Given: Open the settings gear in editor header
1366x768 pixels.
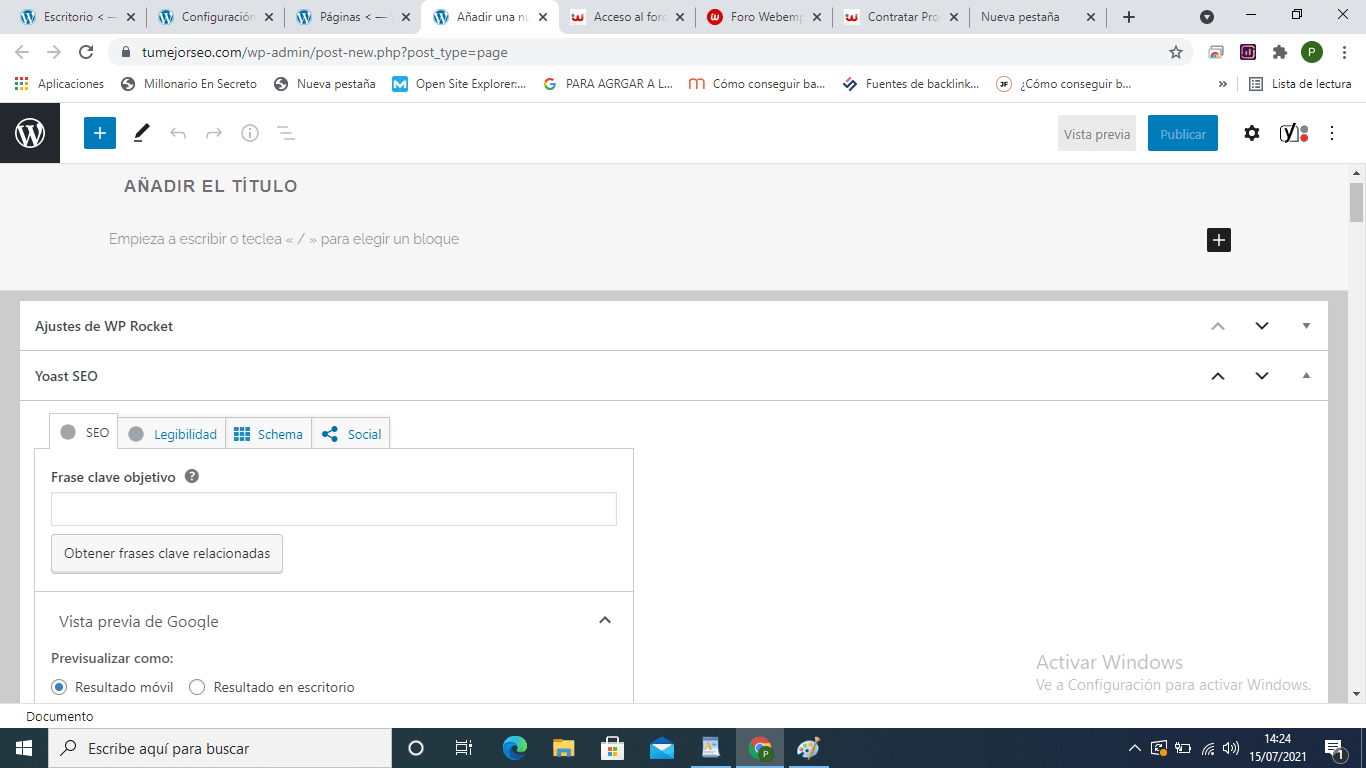Looking at the screenshot, I should tap(1252, 133).
